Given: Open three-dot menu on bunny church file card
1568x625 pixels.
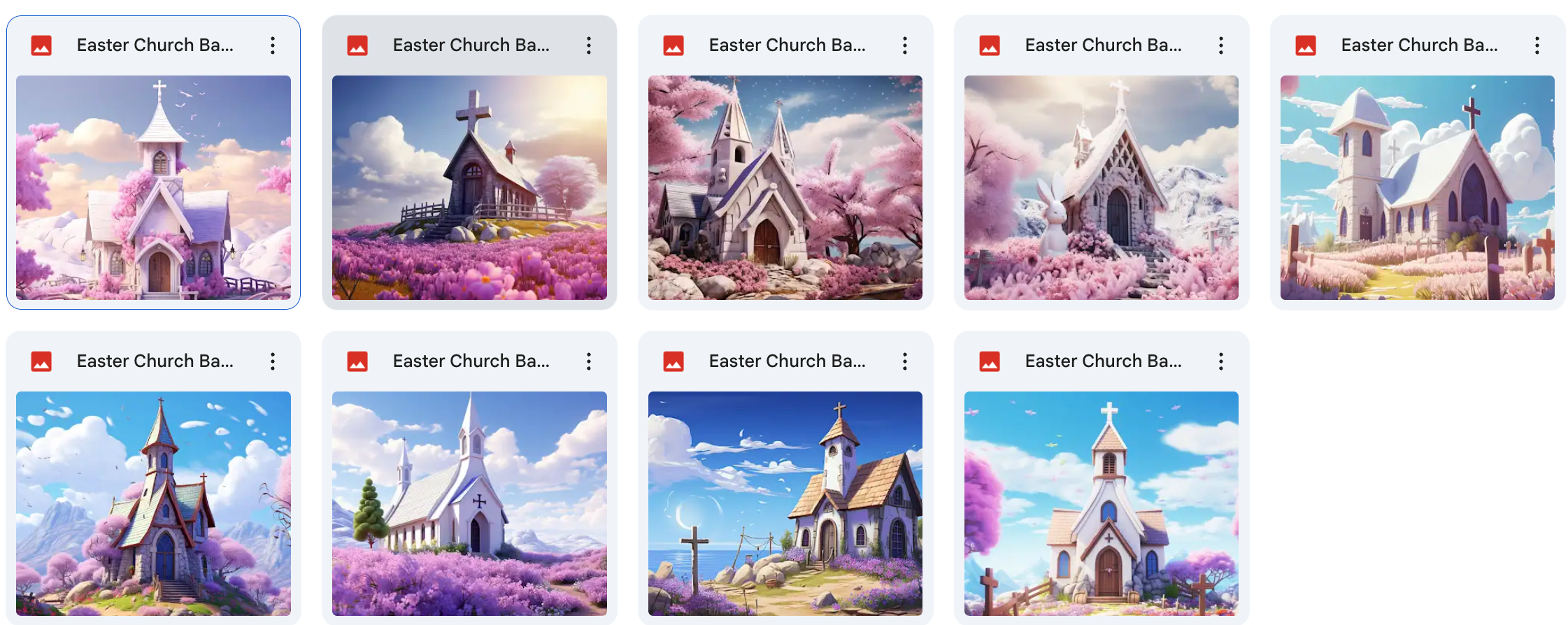Looking at the screenshot, I should (x=1221, y=45).
